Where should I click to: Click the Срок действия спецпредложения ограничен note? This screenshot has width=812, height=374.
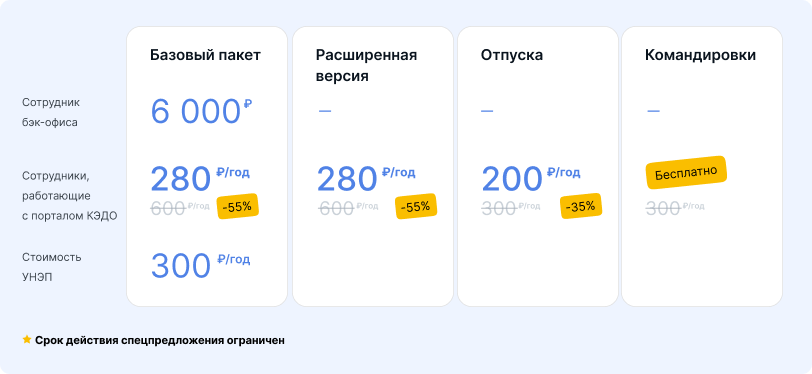(x=160, y=340)
